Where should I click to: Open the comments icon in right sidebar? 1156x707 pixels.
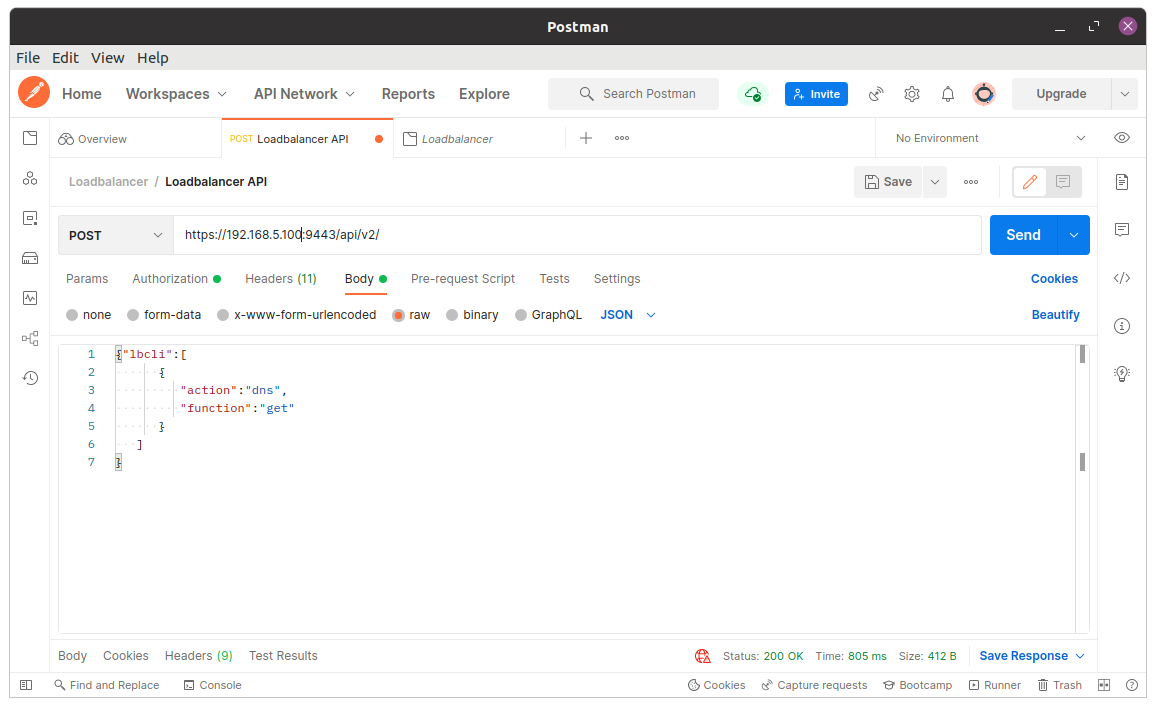point(1121,230)
